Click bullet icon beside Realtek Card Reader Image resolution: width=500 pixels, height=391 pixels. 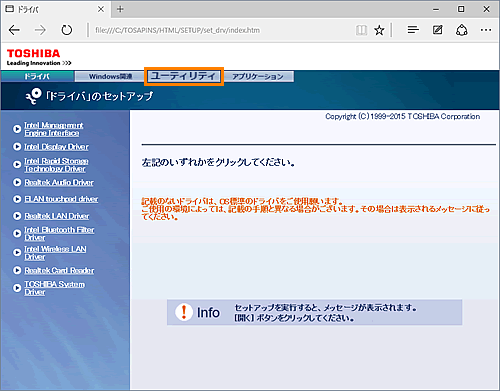pyautogui.click(x=17, y=270)
